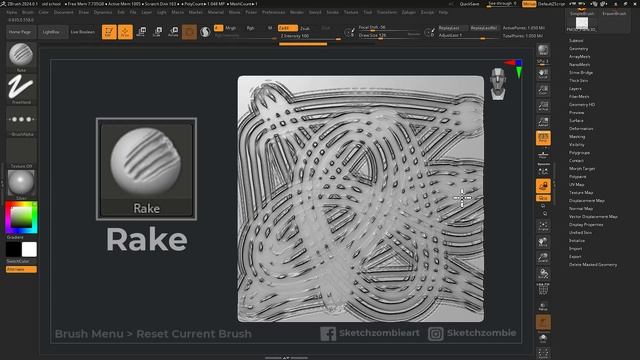
Task: Toggle Qxyz rotation mode
Action: 543,198
